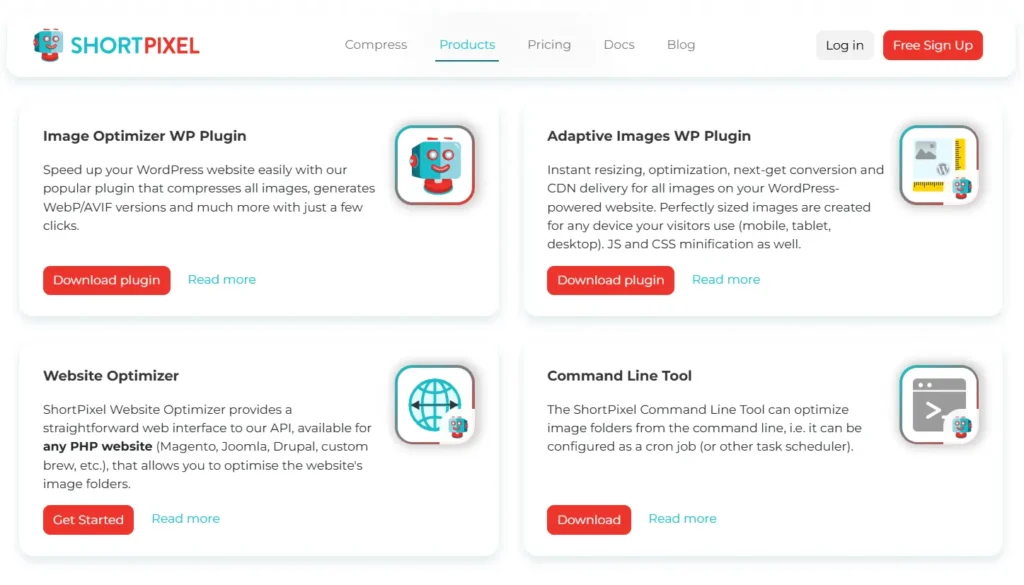
Task: Click the Adaptive Images plugin icon
Action: [x=939, y=165]
